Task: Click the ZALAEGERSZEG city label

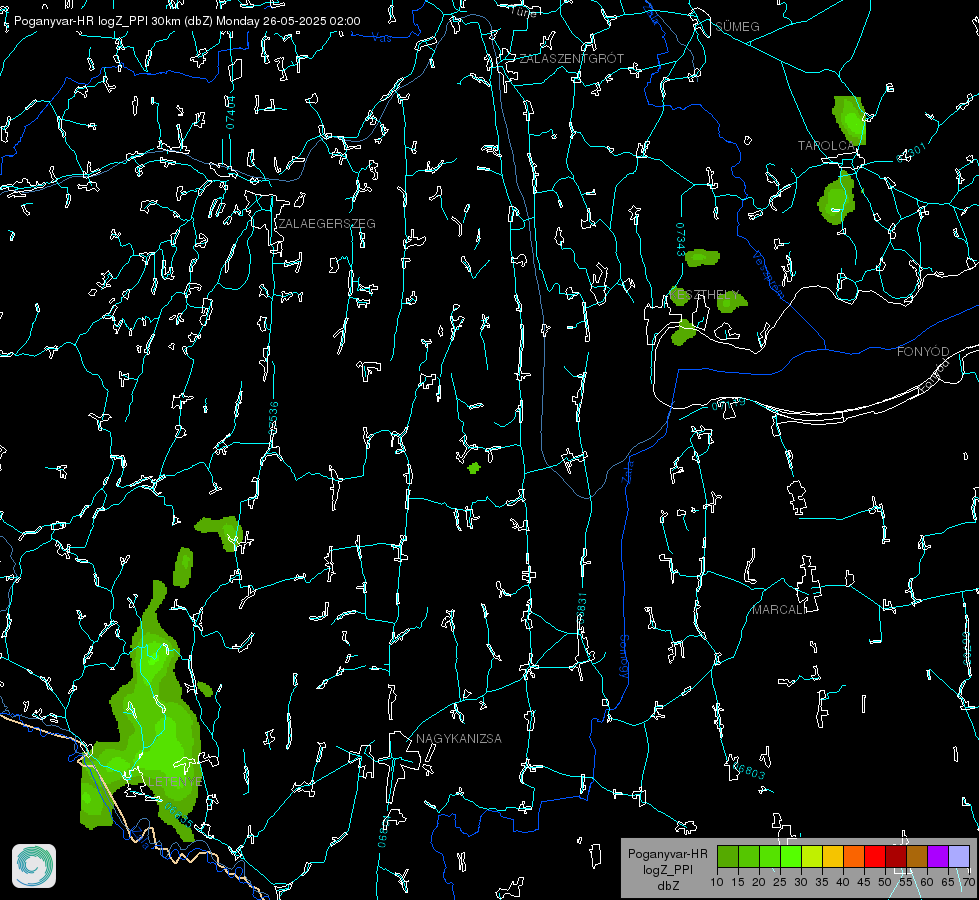Action: (x=327, y=224)
